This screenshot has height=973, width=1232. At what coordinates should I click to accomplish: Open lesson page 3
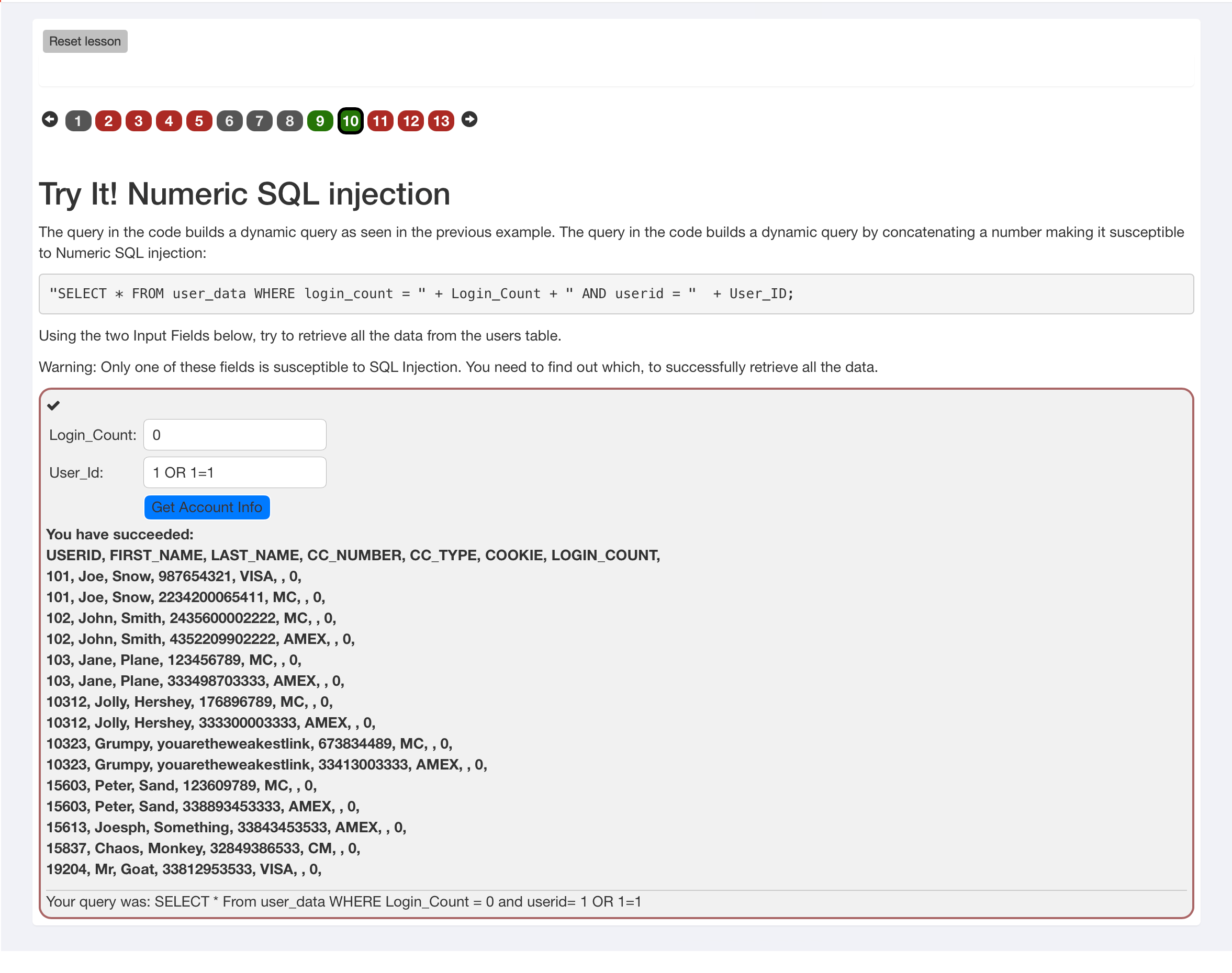coord(139,121)
